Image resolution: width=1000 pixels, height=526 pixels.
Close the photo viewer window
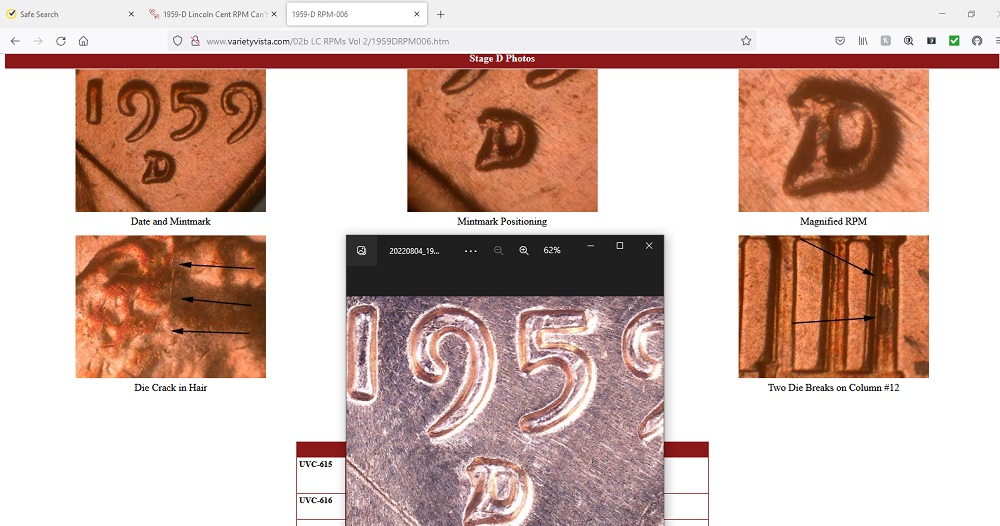[x=649, y=245]
